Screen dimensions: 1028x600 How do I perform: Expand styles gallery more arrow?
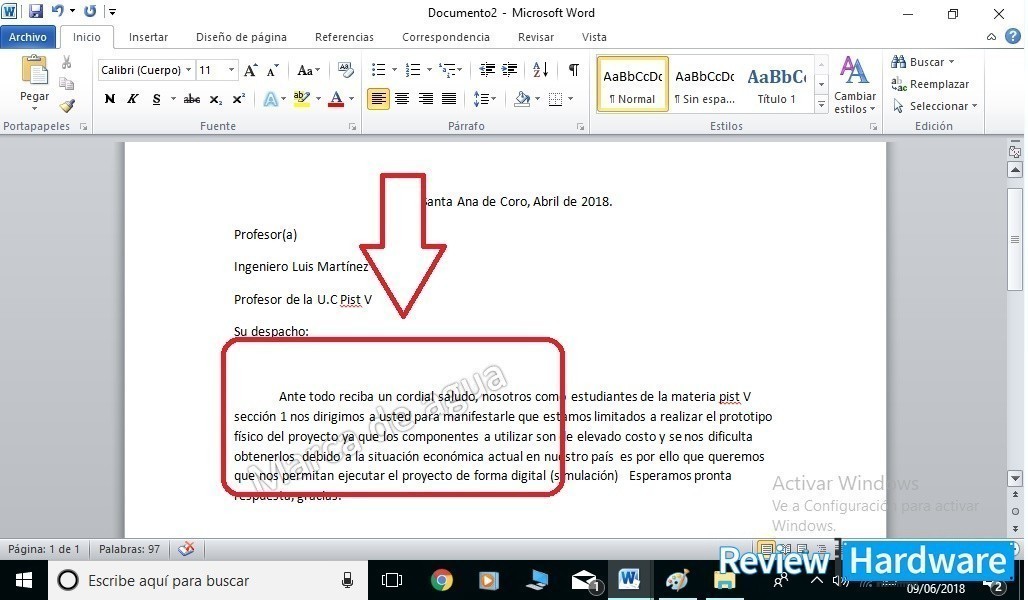pos(821,104)
